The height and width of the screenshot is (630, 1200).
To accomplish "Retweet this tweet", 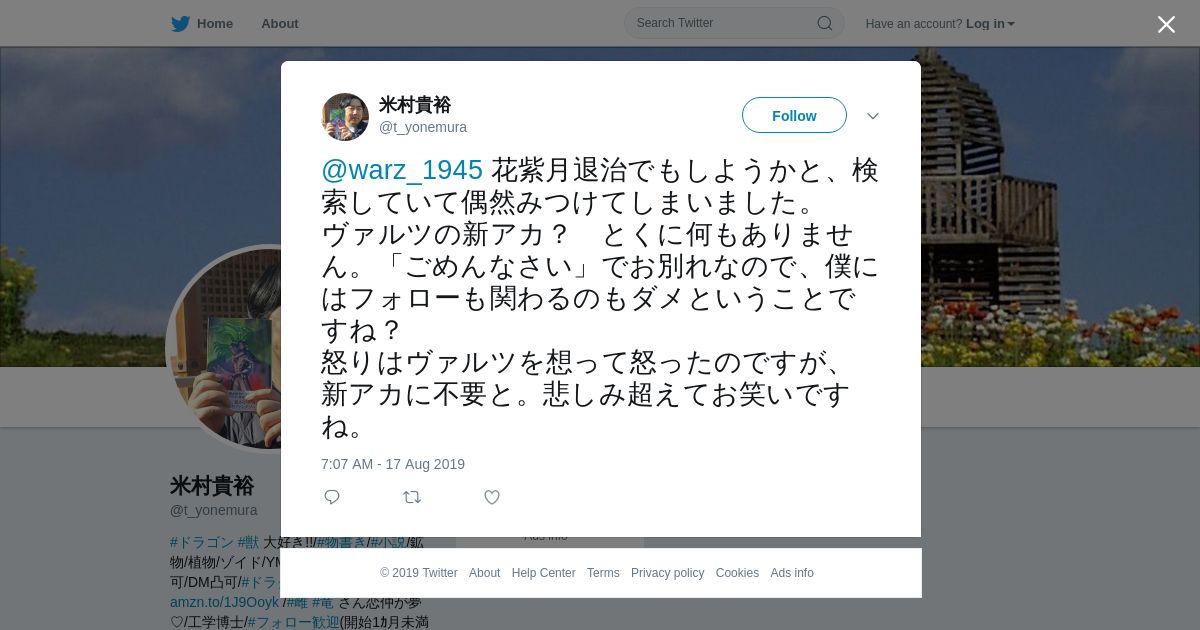I will point(412,497).
